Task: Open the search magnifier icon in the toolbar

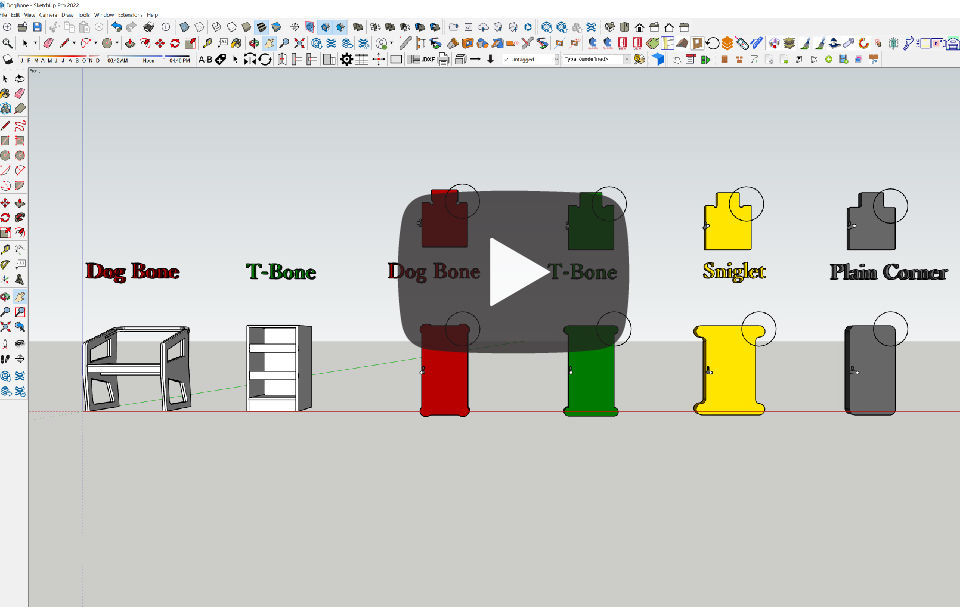Action: click(7, 43)
